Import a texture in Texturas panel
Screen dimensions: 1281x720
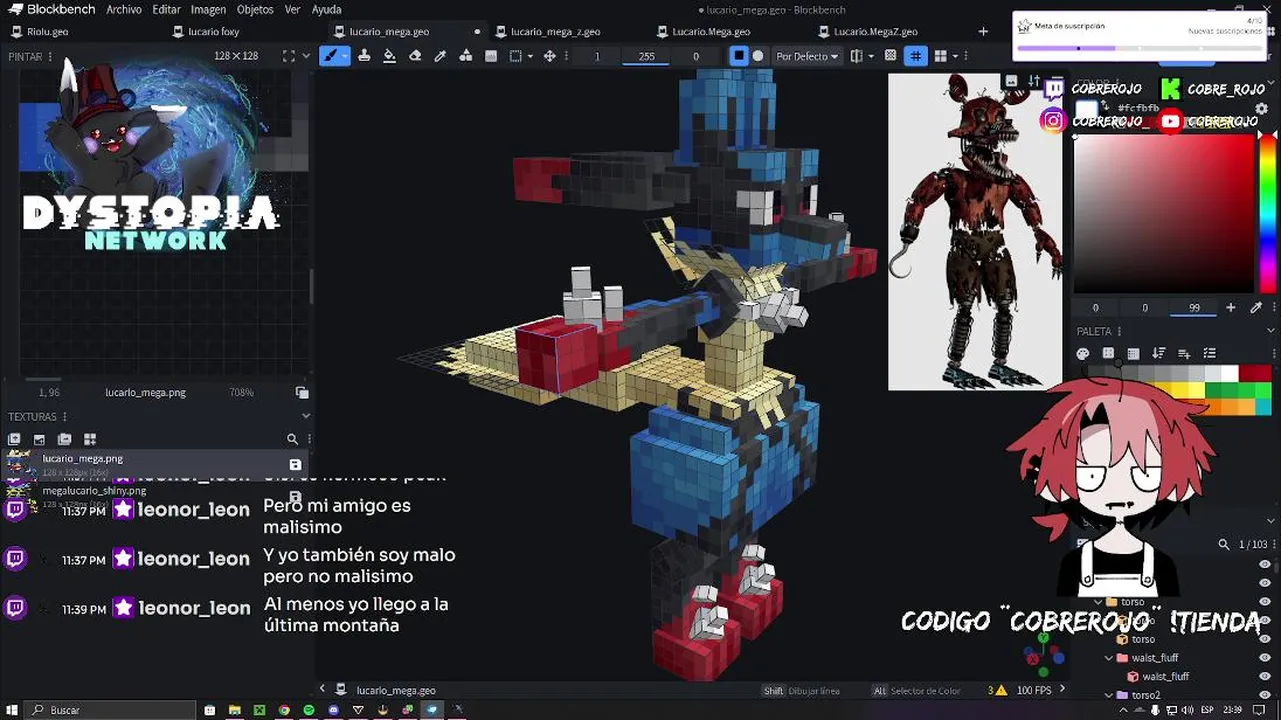coord(14,439)
